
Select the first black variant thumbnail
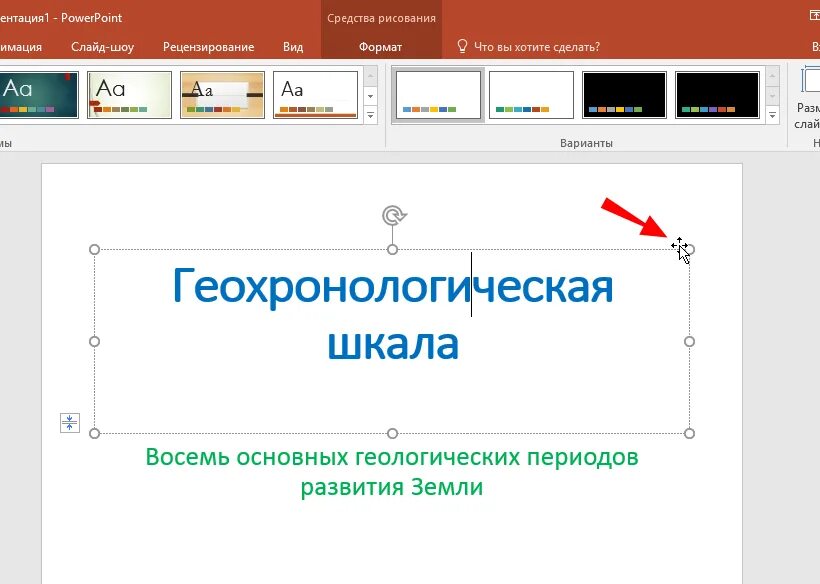click(624, 95)
